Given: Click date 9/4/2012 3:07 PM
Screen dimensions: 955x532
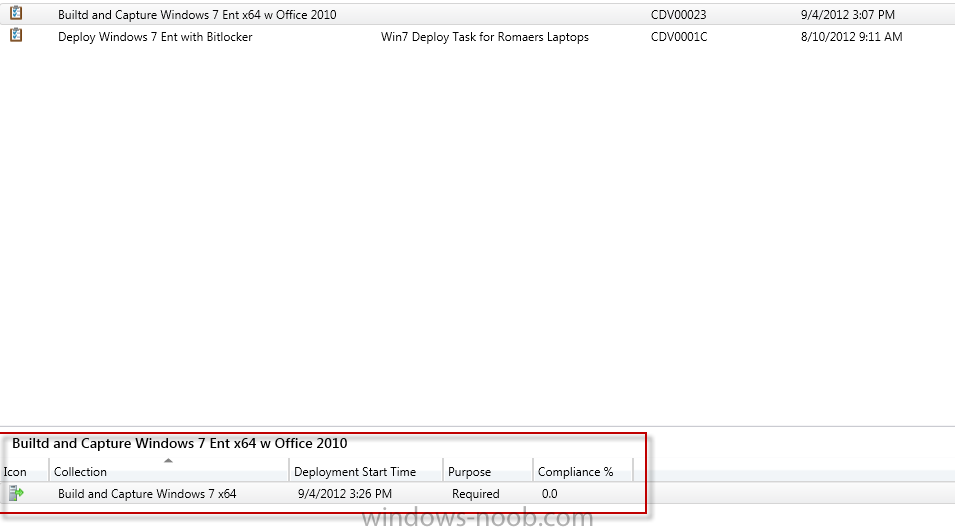Looking at the screenshot, I should point(848,15).
